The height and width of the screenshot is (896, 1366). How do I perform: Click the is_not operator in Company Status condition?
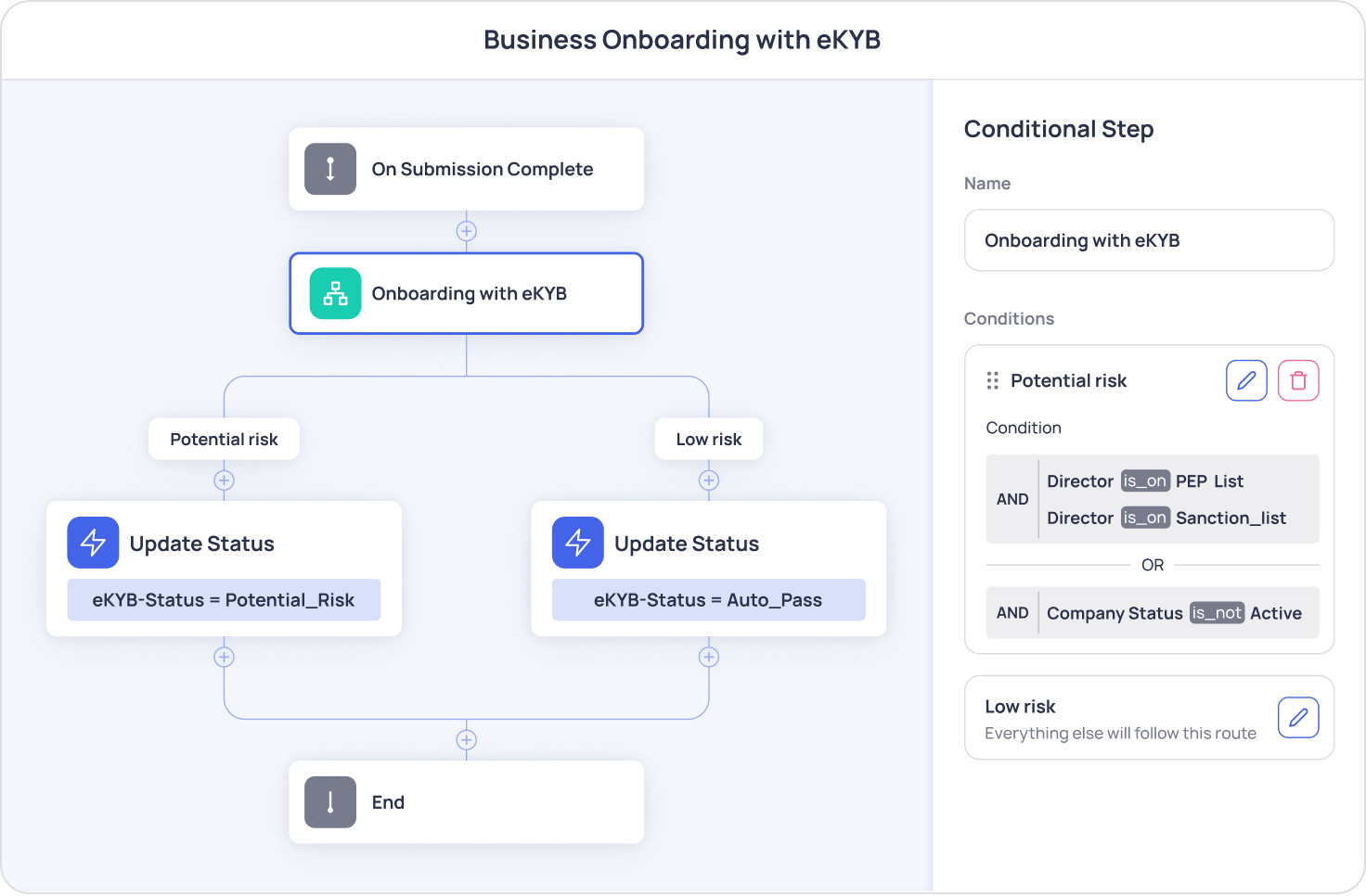[1217, 613]
